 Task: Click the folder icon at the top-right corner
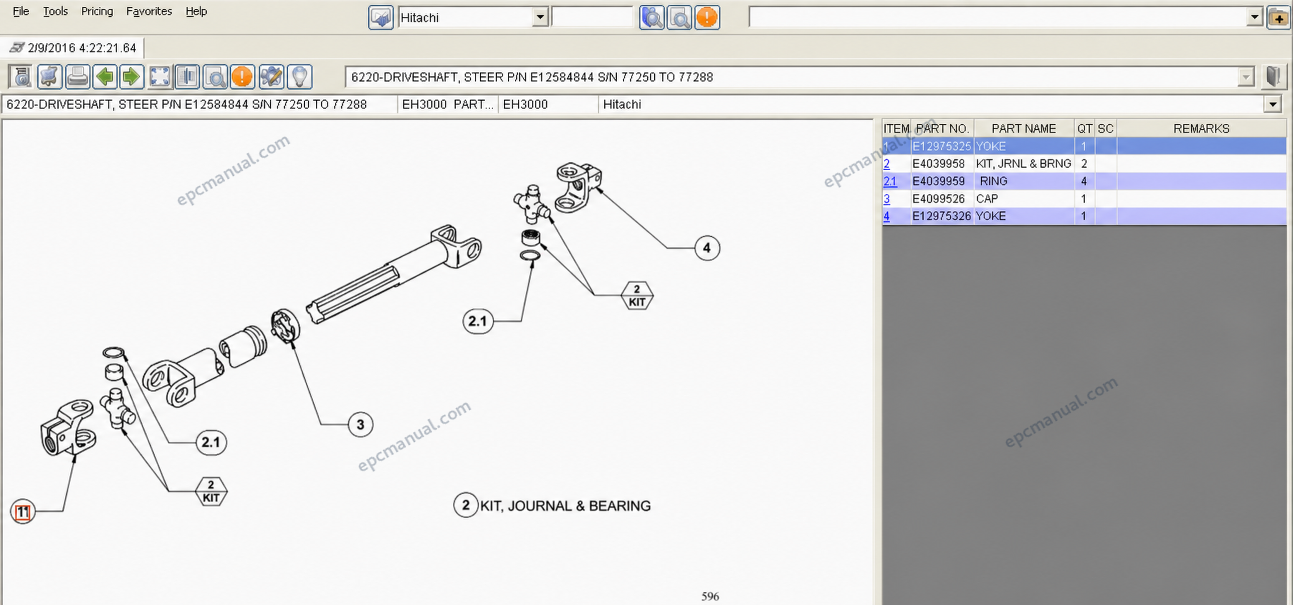1278,17
